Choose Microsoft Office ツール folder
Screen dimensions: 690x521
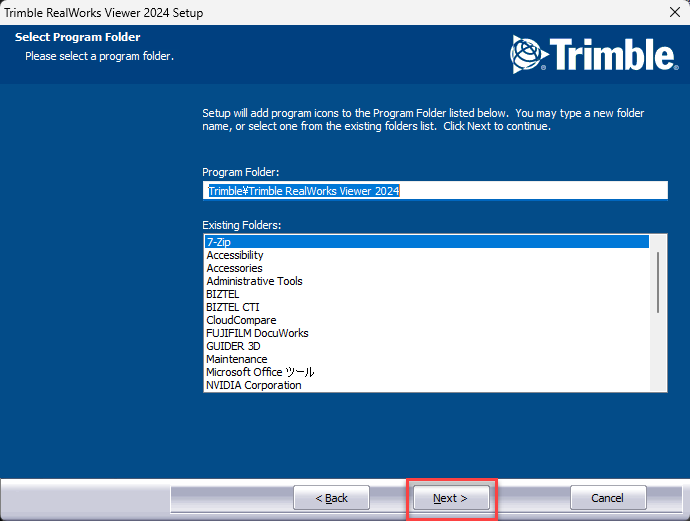click(260, 372)
